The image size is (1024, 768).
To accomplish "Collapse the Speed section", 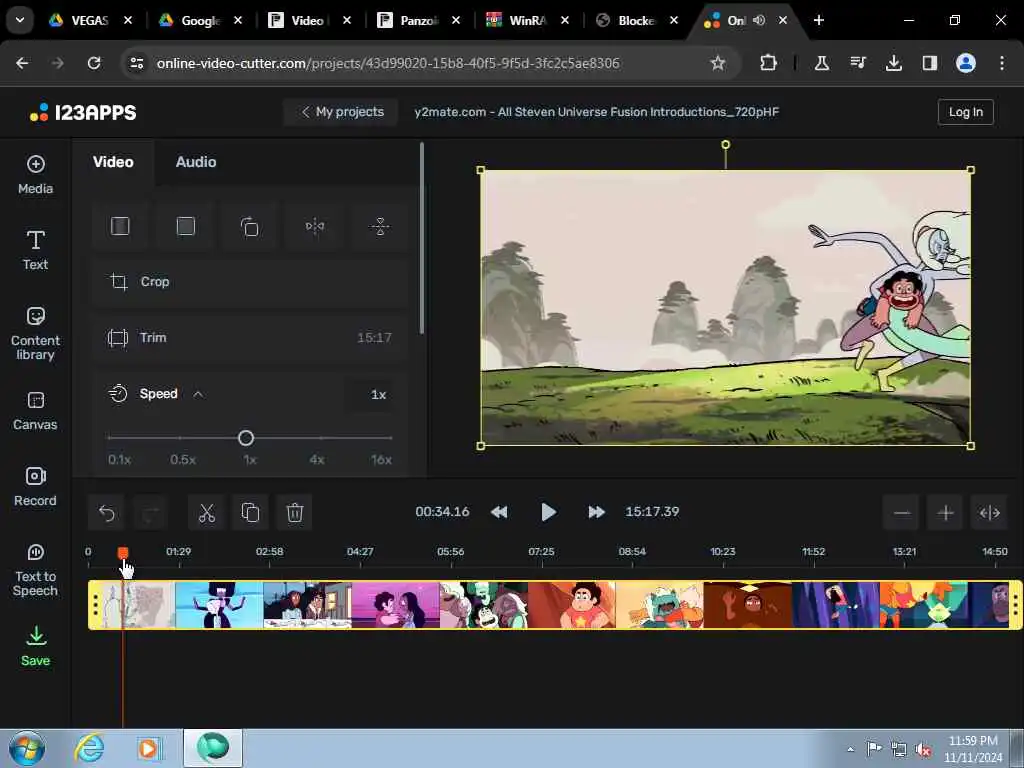I will [x=198, y=394].
